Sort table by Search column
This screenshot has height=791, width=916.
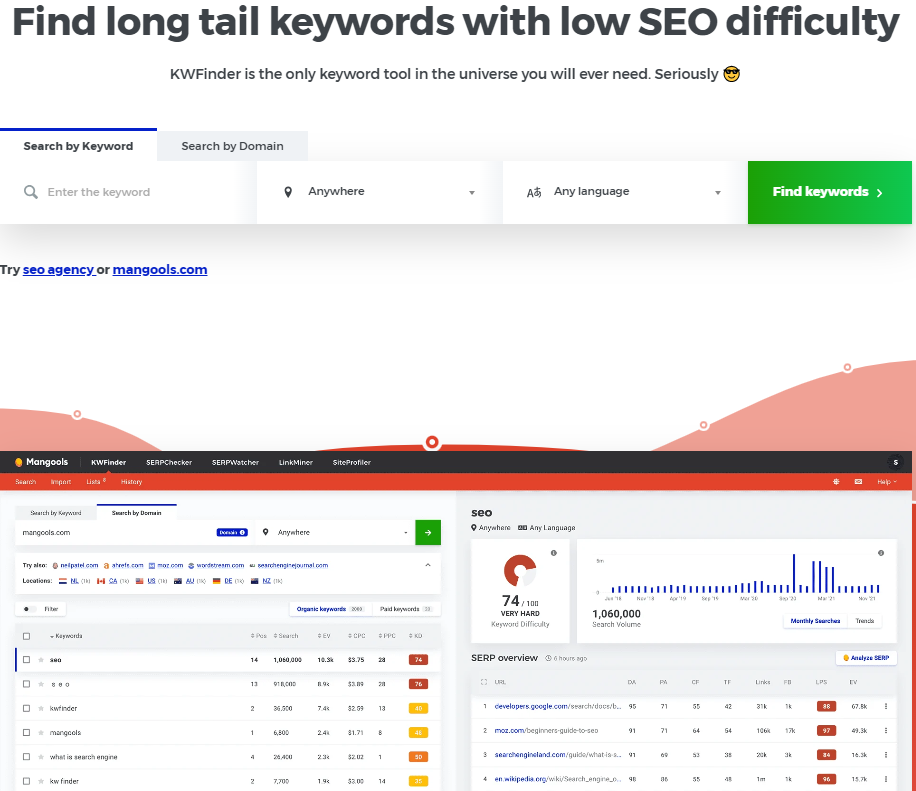tap(286, 636)
